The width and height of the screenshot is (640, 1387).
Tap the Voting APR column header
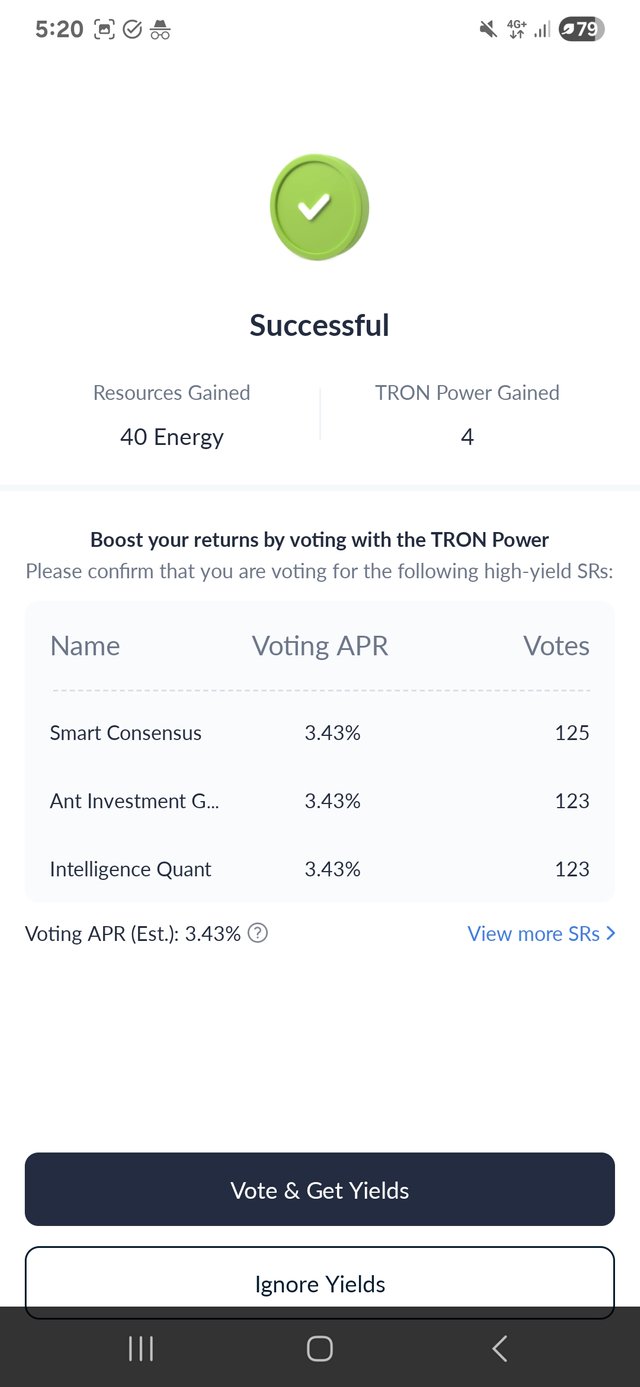click(320, 646)
